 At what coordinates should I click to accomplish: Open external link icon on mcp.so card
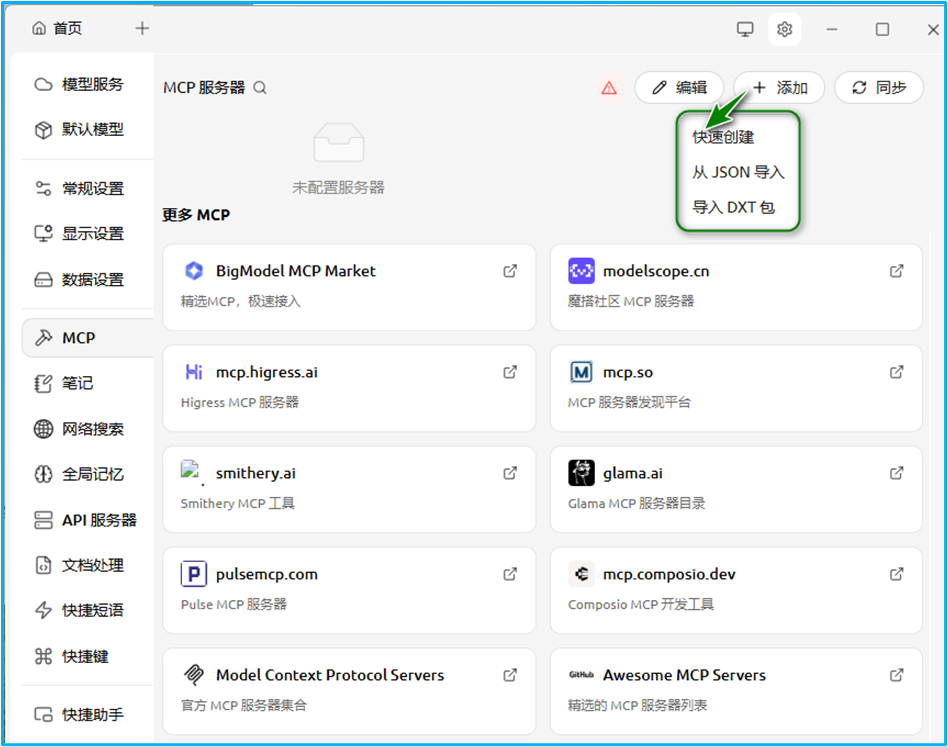897,372
